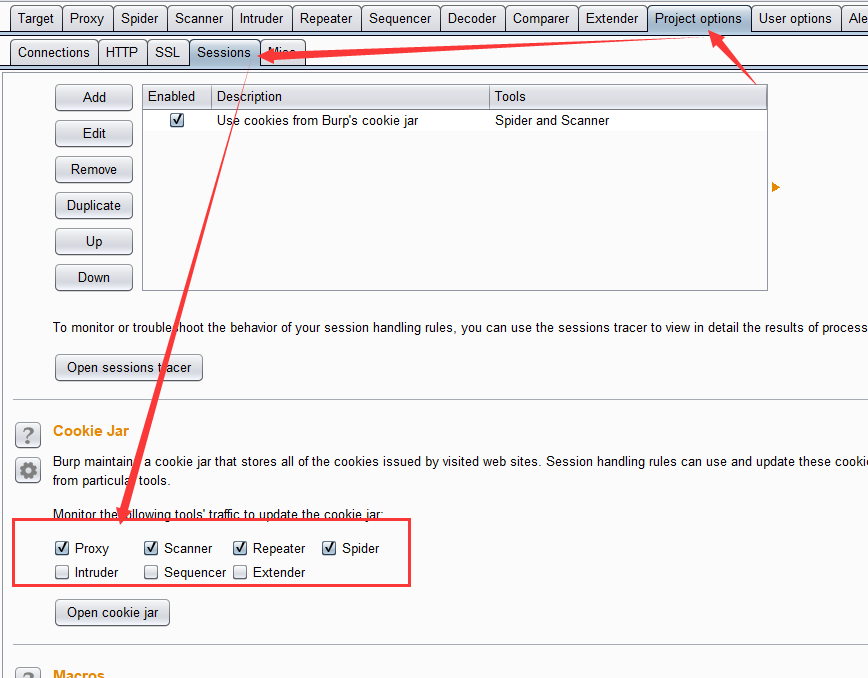
Task: Enable the Sequencer cookie jar checkbox
Action: (151, 572)
